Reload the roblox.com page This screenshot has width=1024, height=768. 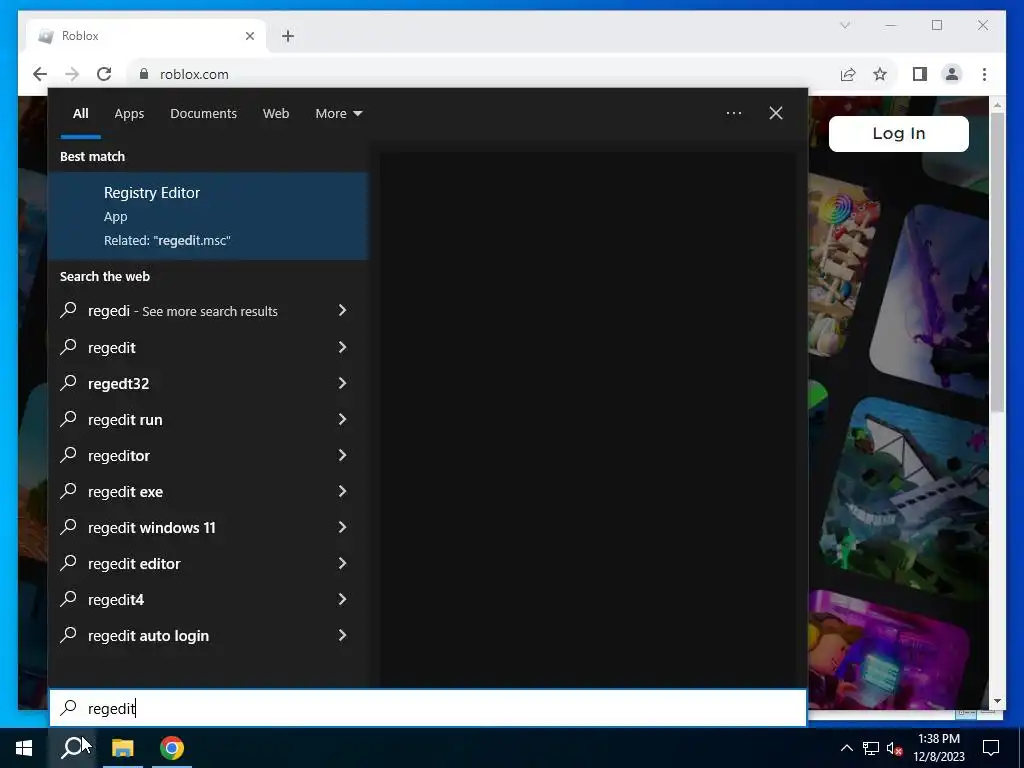(x=104, y=74)
